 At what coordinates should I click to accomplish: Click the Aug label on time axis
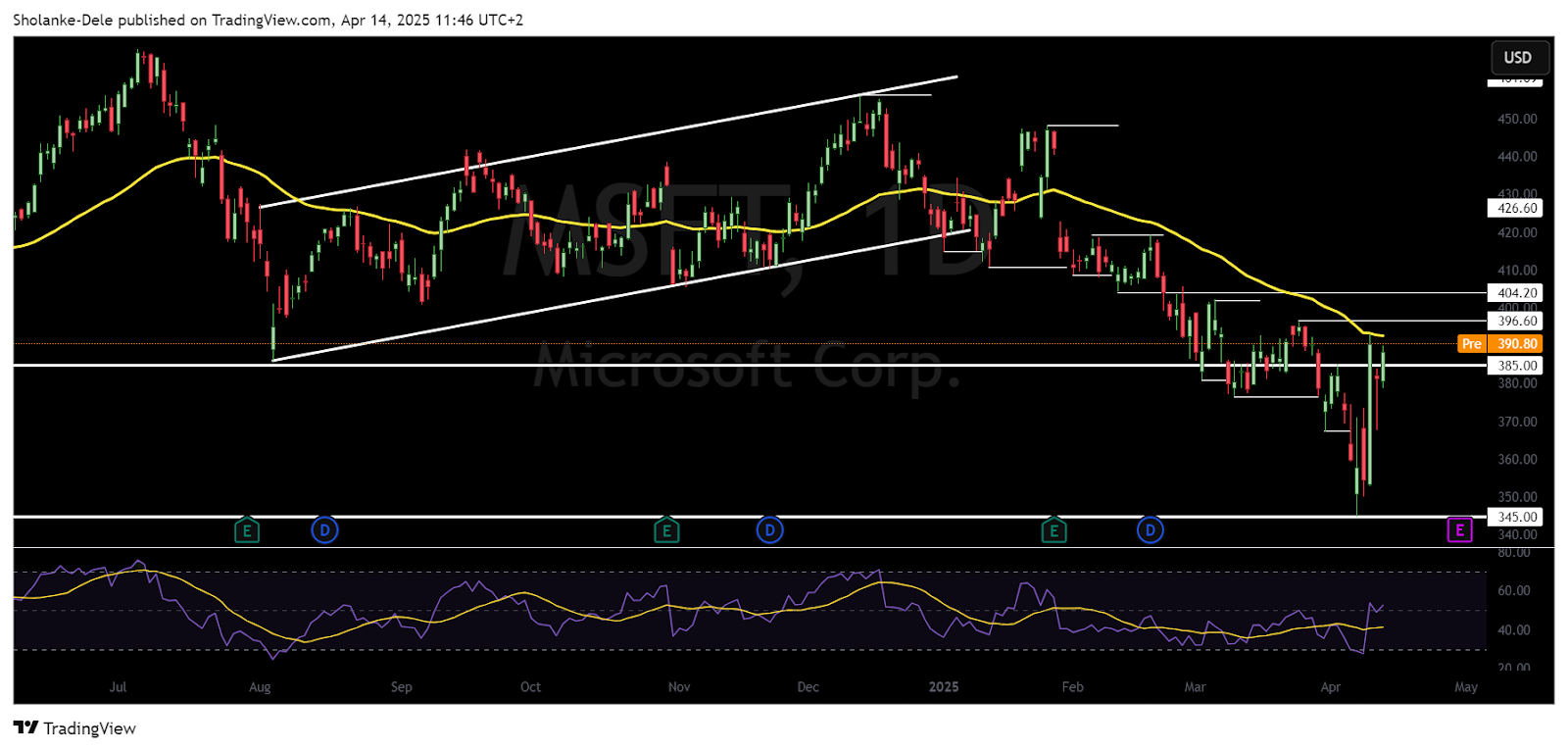[260, 687]
